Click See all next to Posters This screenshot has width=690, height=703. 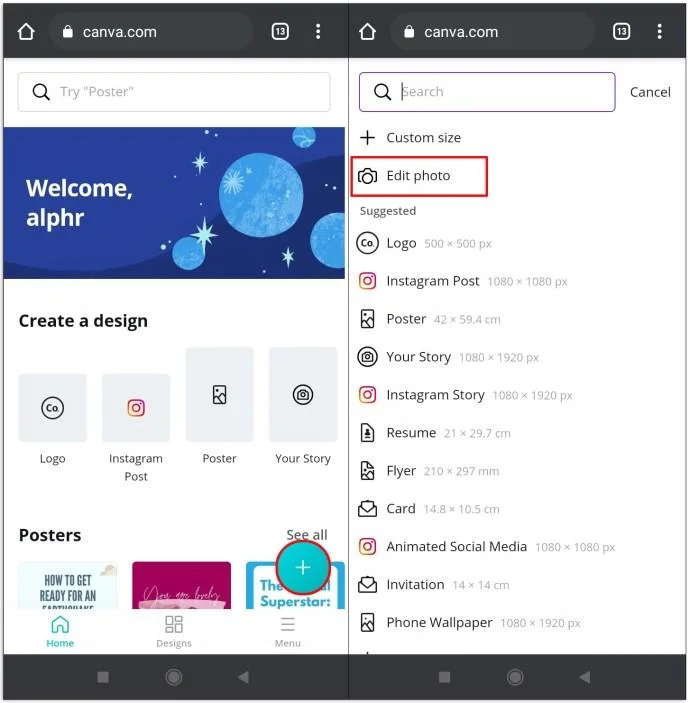[x=307, y=534]
